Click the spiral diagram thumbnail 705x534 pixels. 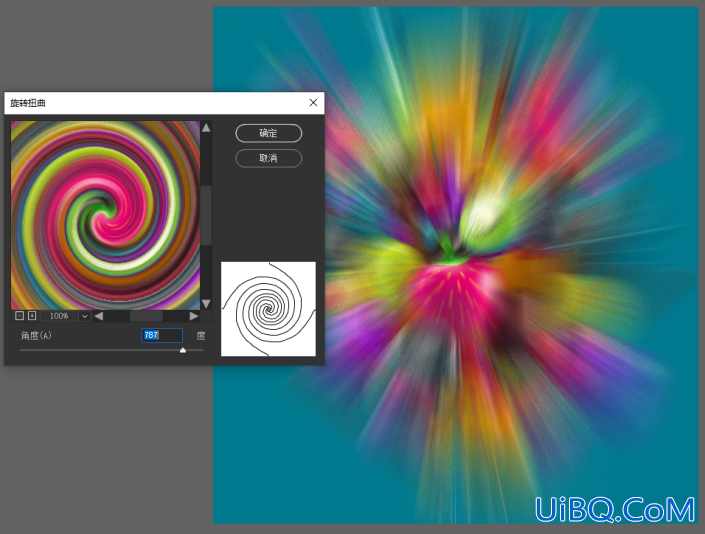pyautogui.click(x=268, y=309)
